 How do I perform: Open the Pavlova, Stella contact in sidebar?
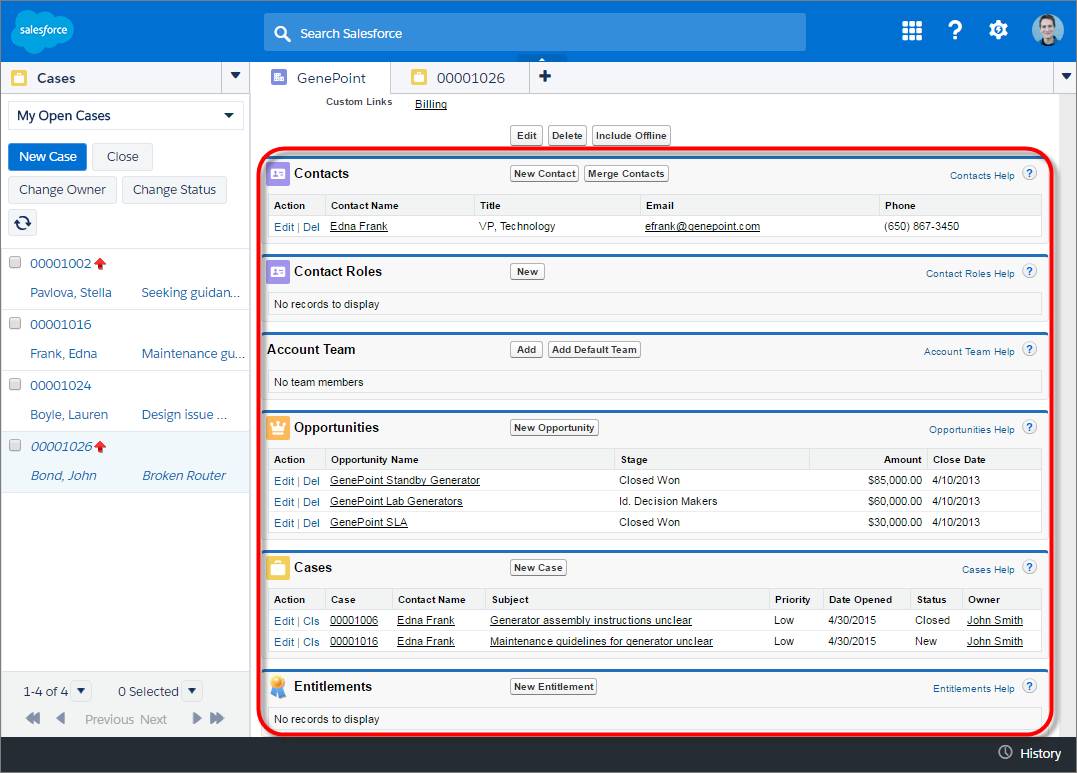[x=71, y=293]
